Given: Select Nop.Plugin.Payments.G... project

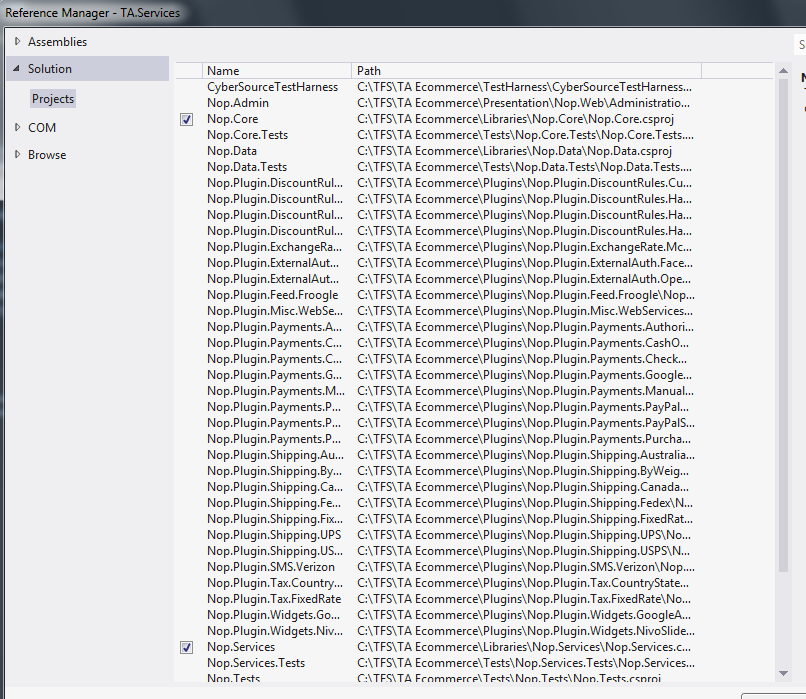Looking at the screenshot, I should point(274,375).
